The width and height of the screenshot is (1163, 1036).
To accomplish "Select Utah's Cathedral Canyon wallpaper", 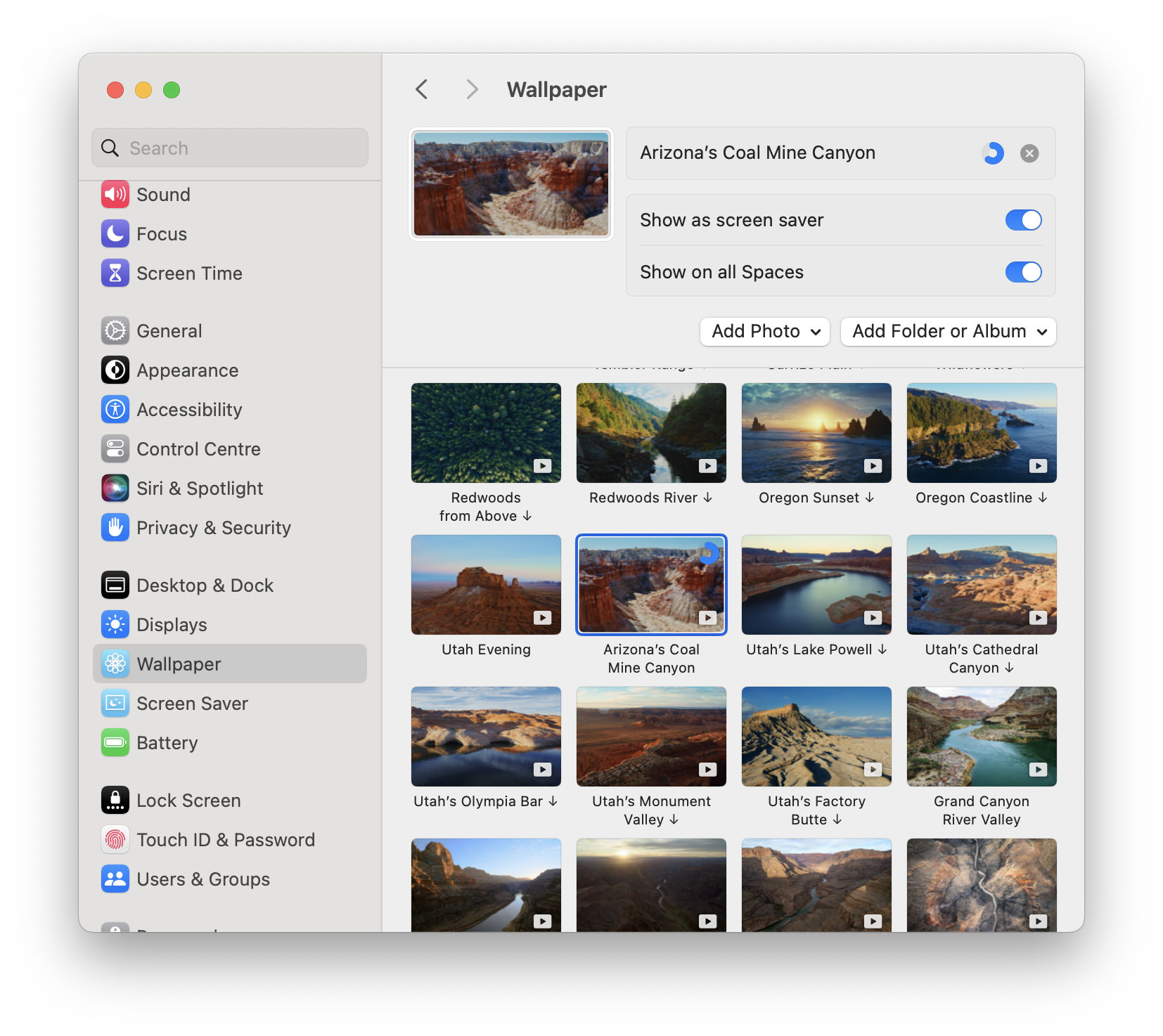I will [x=982, y=585].
